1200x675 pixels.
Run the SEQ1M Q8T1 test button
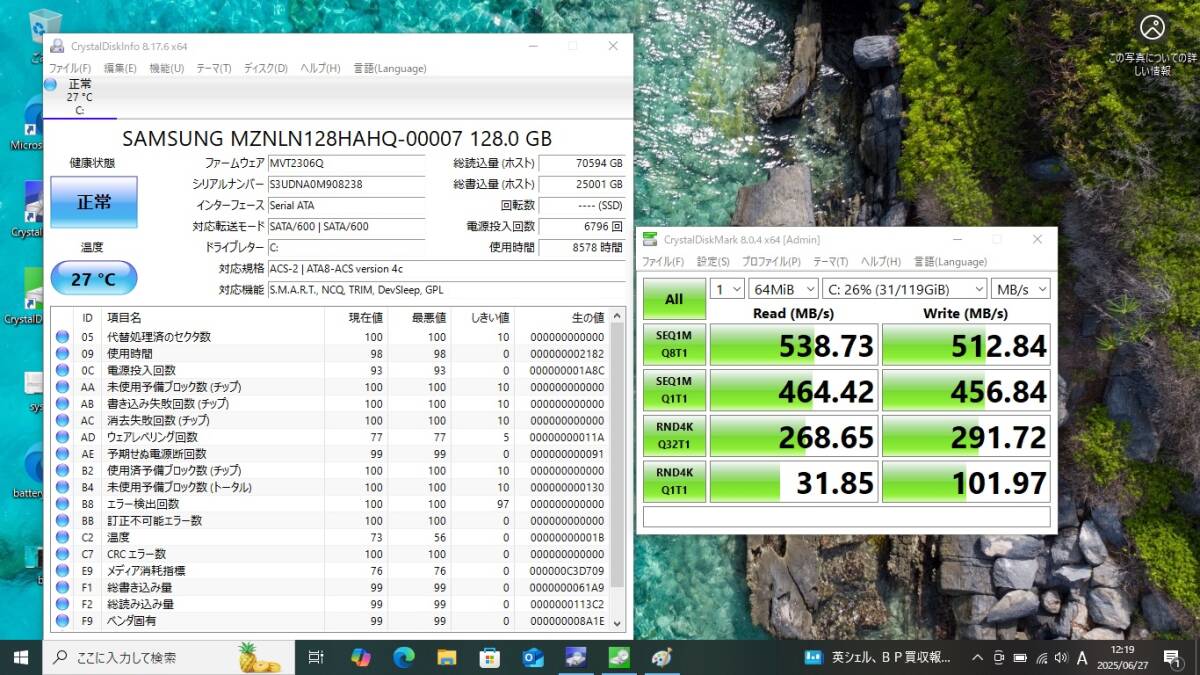click(x=674, y=344)
